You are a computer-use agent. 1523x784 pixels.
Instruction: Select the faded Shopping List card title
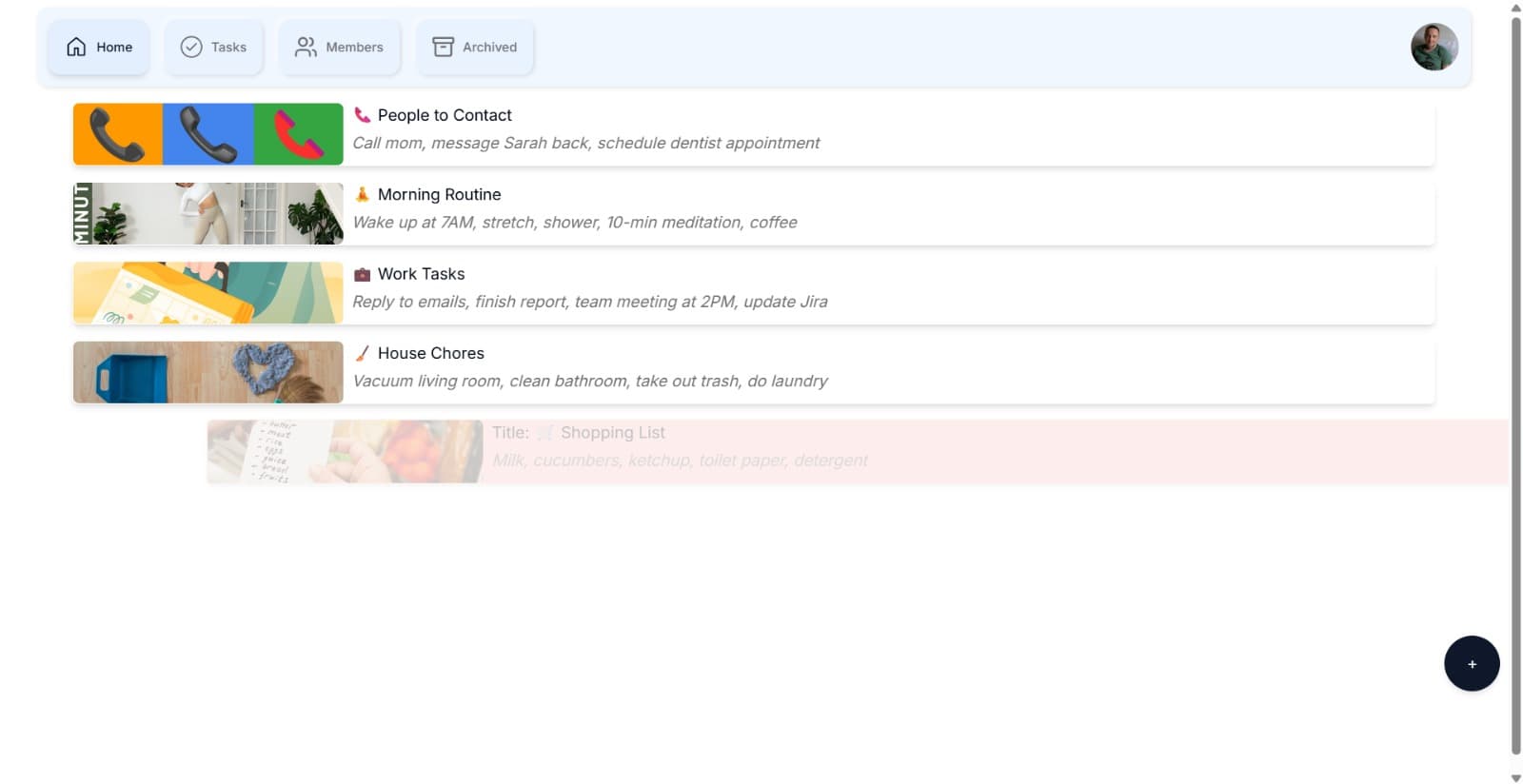[612, 433]
